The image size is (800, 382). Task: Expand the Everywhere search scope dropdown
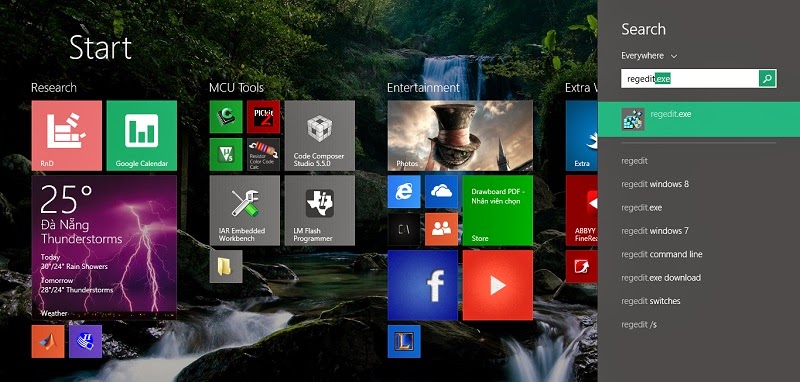649,56
